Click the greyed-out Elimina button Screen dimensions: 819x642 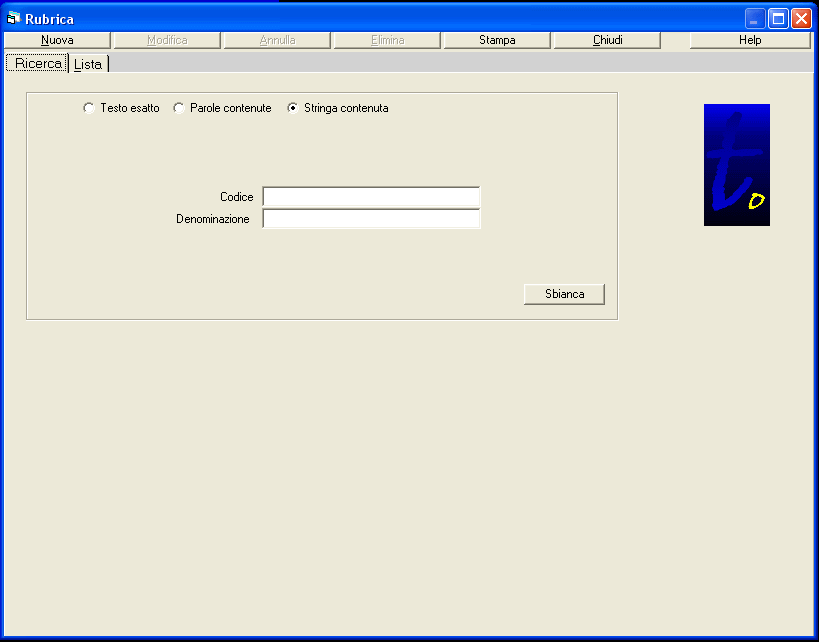(387, 40)
